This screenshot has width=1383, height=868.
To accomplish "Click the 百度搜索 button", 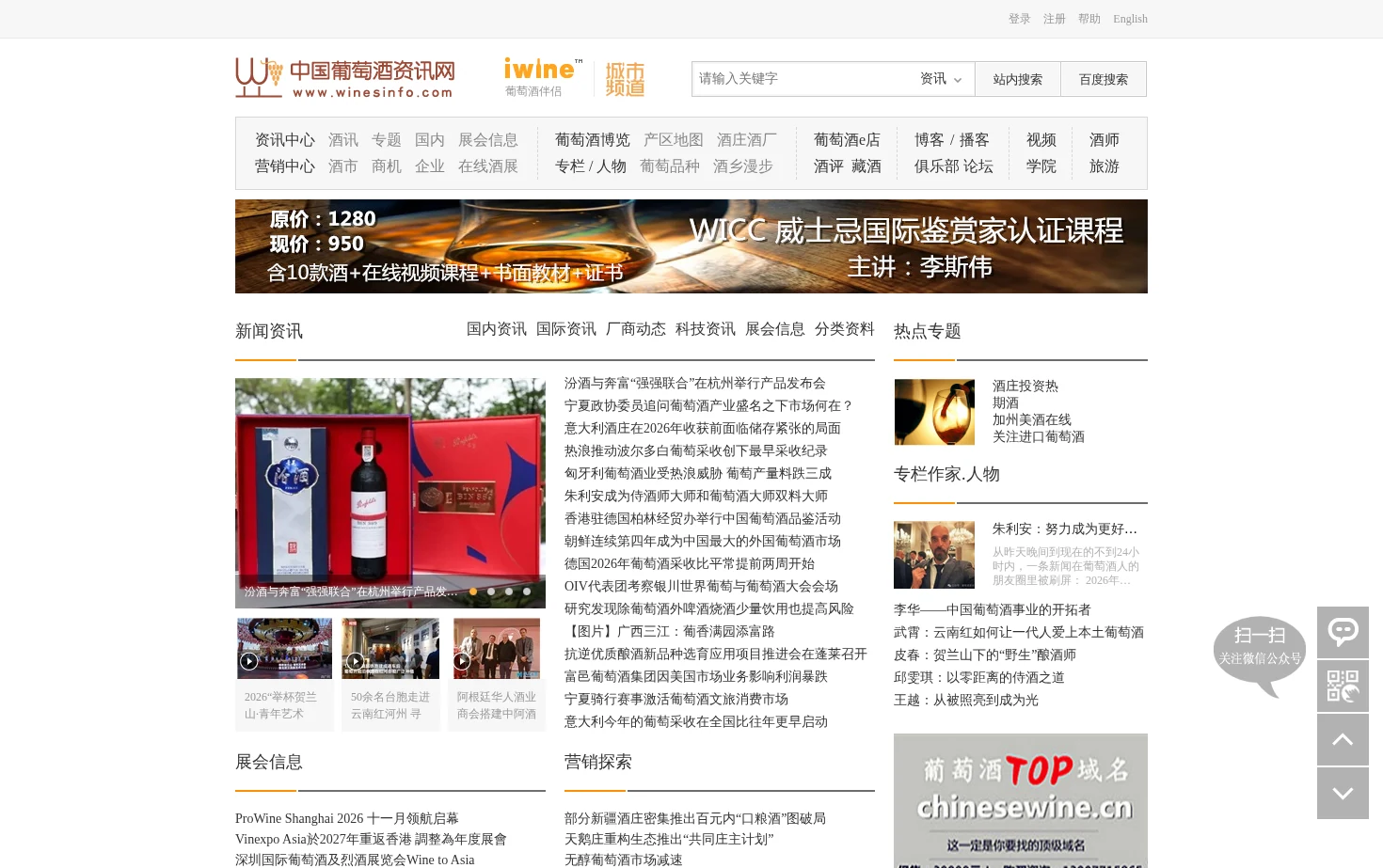I will pos(1104,79).
